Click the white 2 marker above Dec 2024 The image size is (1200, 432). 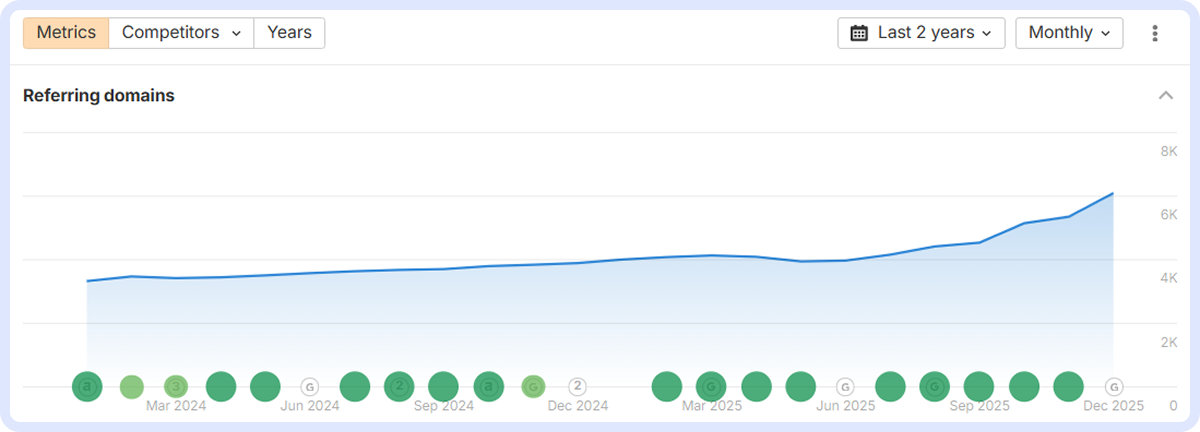[x=577, y=386]
